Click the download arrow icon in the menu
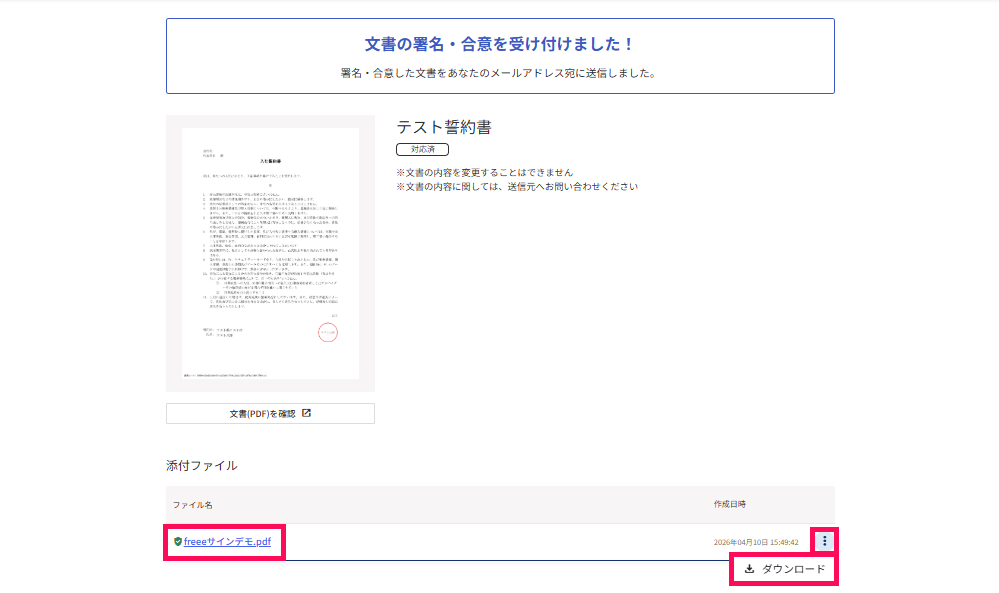The width and height of the screenshot is (999, 593). click(749, 569)
